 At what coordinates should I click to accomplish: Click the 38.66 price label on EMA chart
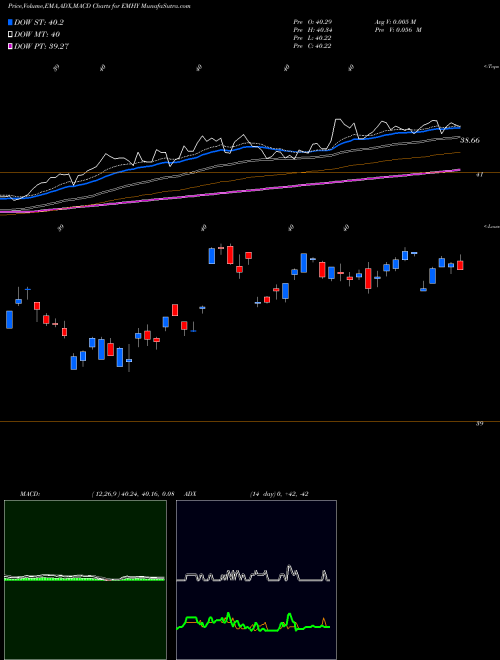click(470, 141)
